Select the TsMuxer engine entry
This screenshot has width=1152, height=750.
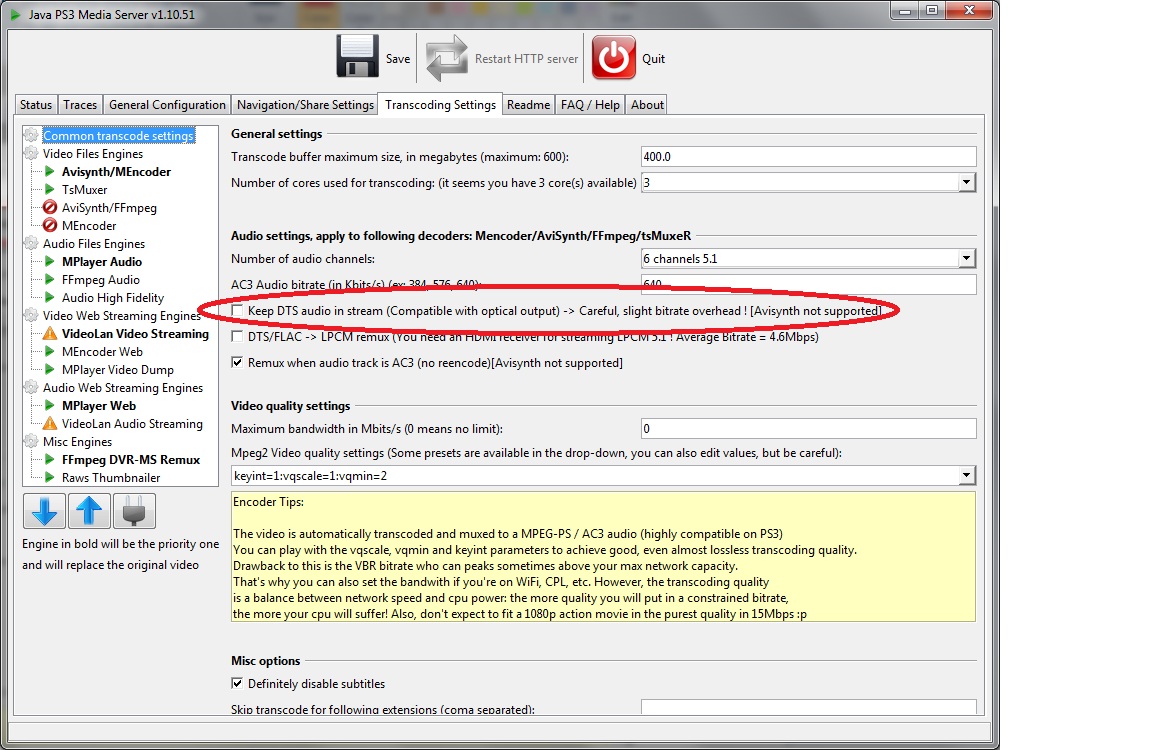84,190
